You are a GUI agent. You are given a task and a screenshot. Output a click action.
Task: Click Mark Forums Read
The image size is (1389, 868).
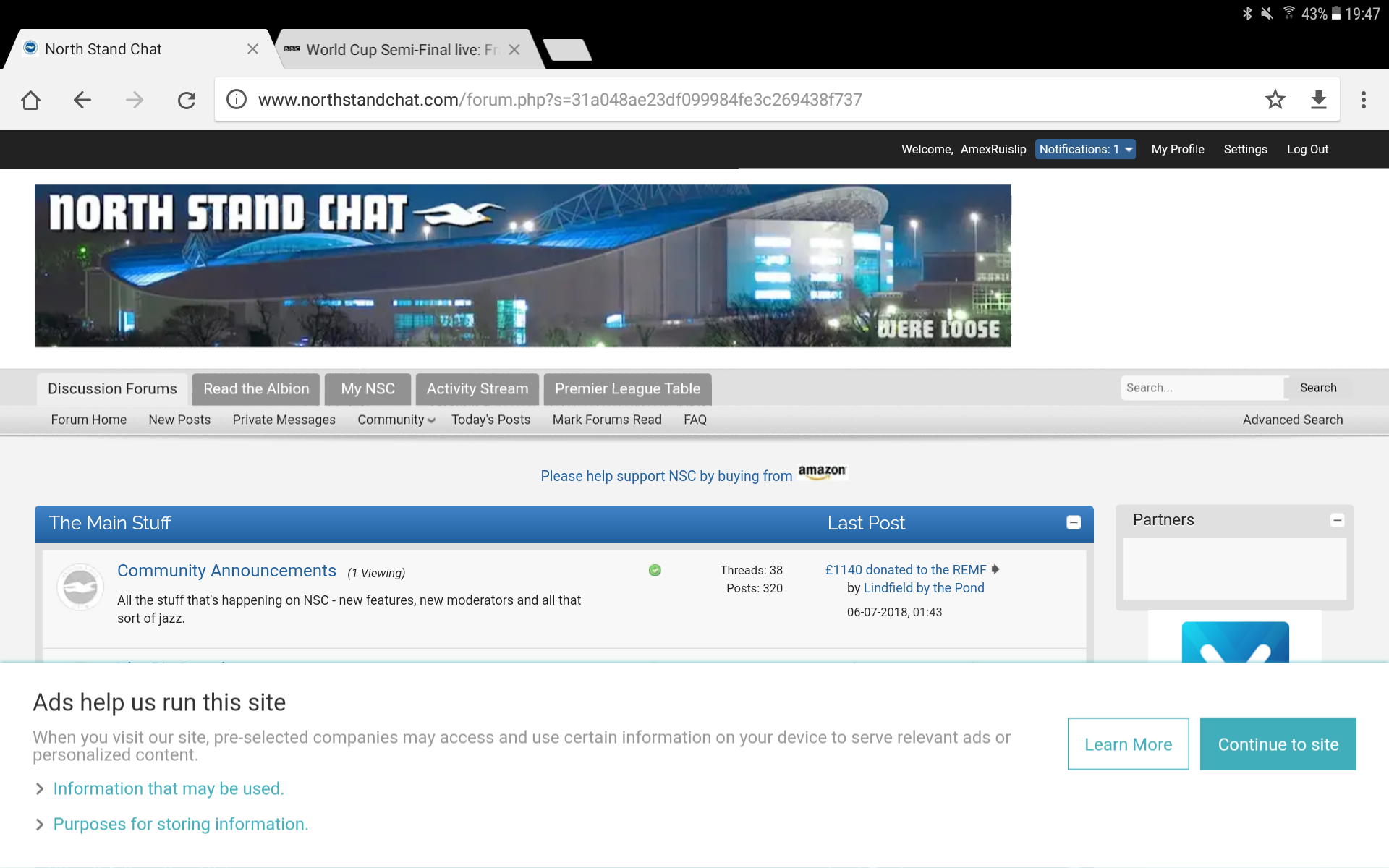click(606, 420)
